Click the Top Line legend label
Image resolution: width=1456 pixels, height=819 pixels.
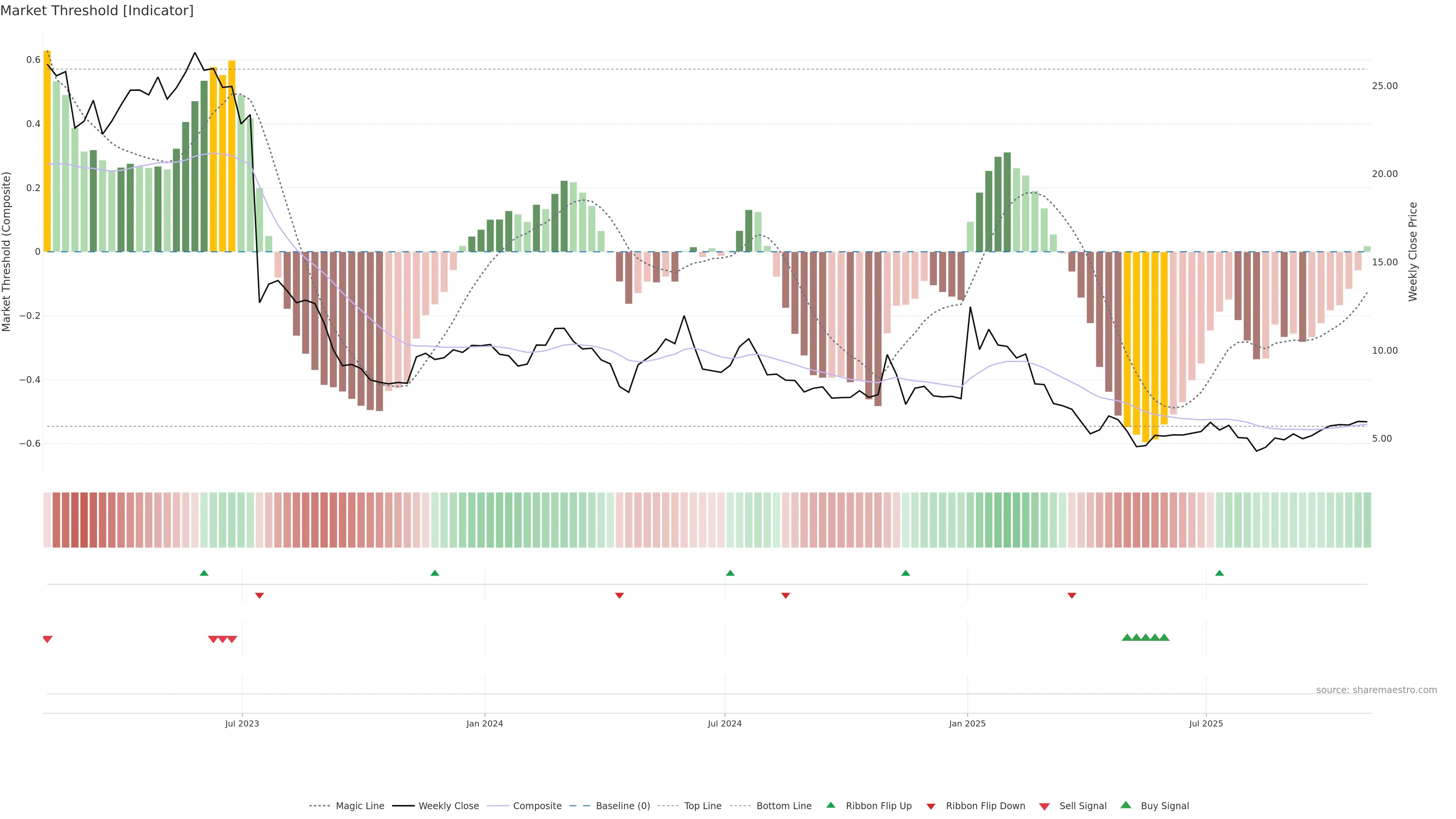703,806
